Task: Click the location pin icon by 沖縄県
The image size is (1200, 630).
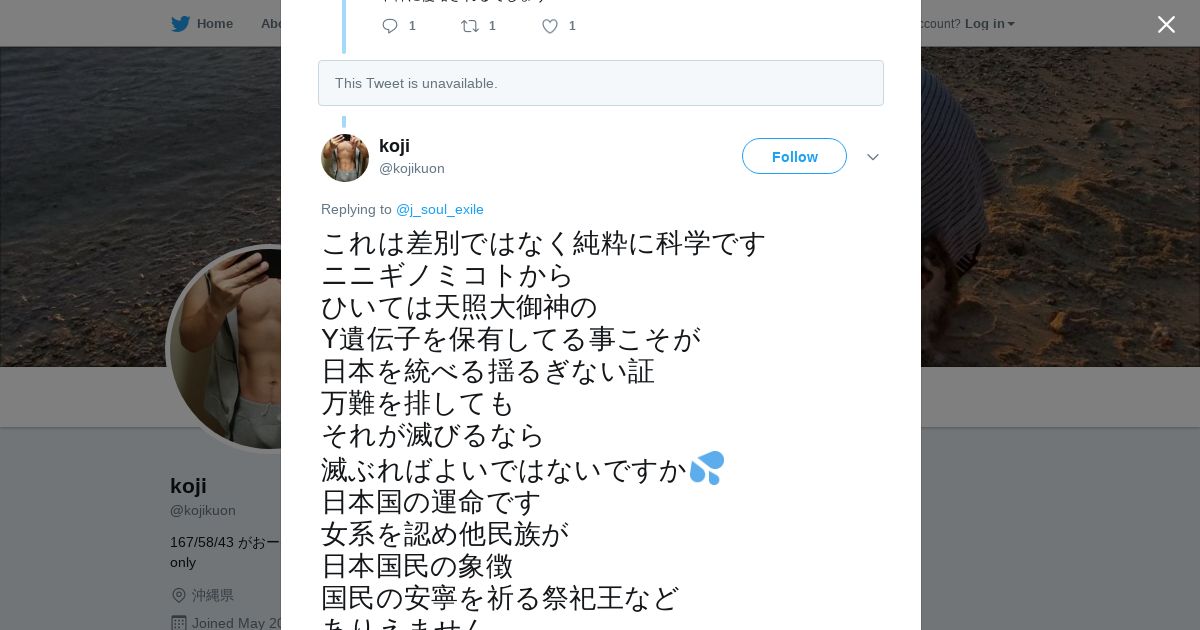Action: click(179, 595)
